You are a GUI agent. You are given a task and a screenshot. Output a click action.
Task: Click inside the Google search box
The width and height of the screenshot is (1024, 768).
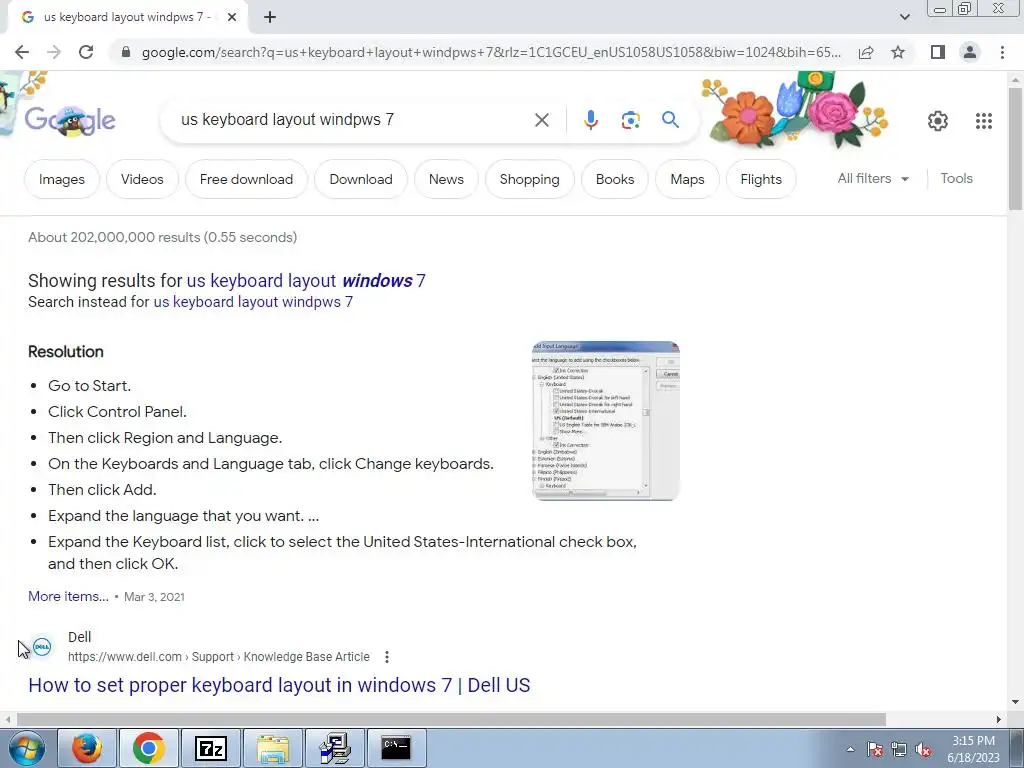[x=353, y=120]
